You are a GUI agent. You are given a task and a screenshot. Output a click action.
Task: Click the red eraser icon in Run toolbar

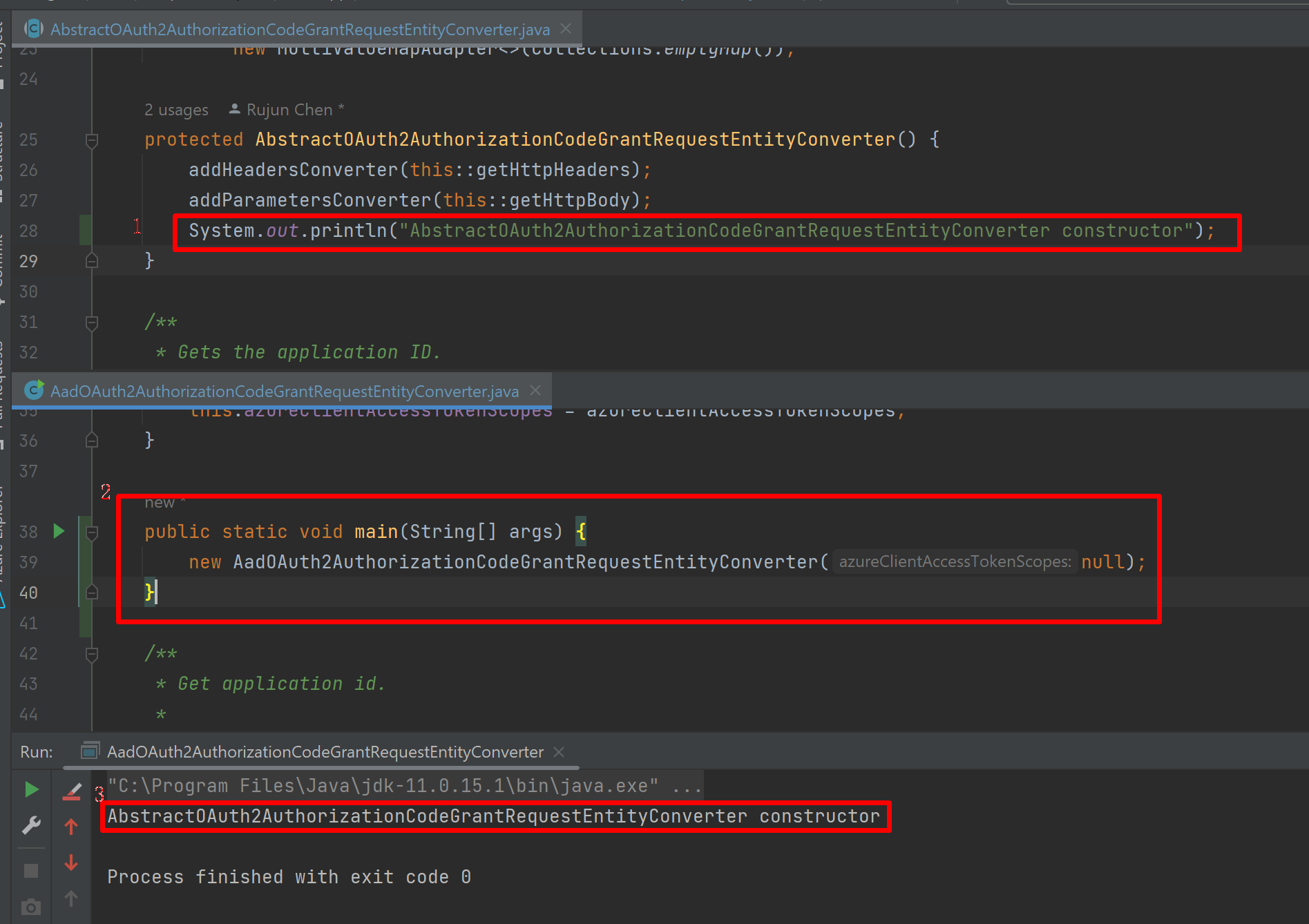(x=72, y=791)
